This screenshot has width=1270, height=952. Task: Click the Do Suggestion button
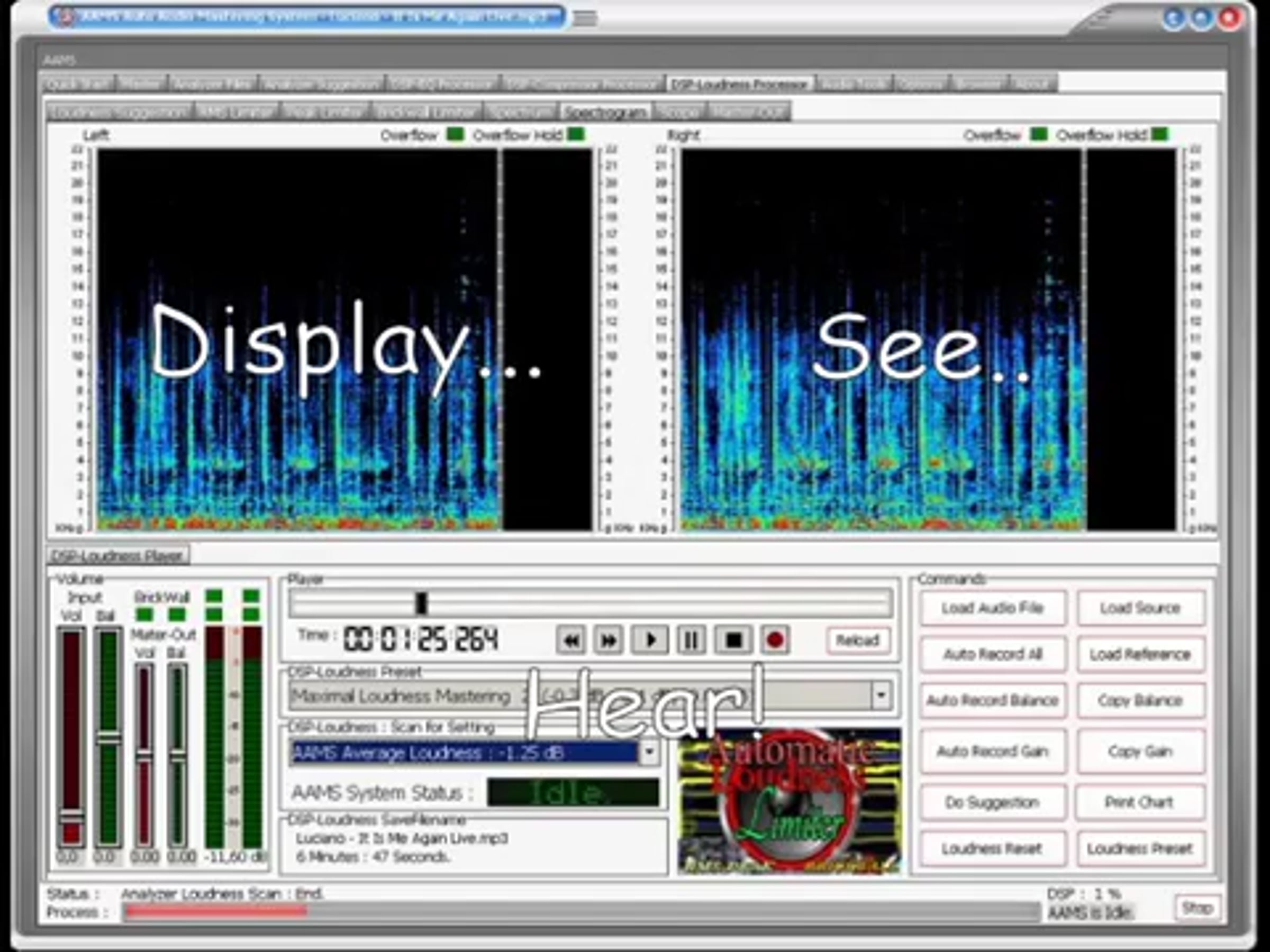(992, 802)
